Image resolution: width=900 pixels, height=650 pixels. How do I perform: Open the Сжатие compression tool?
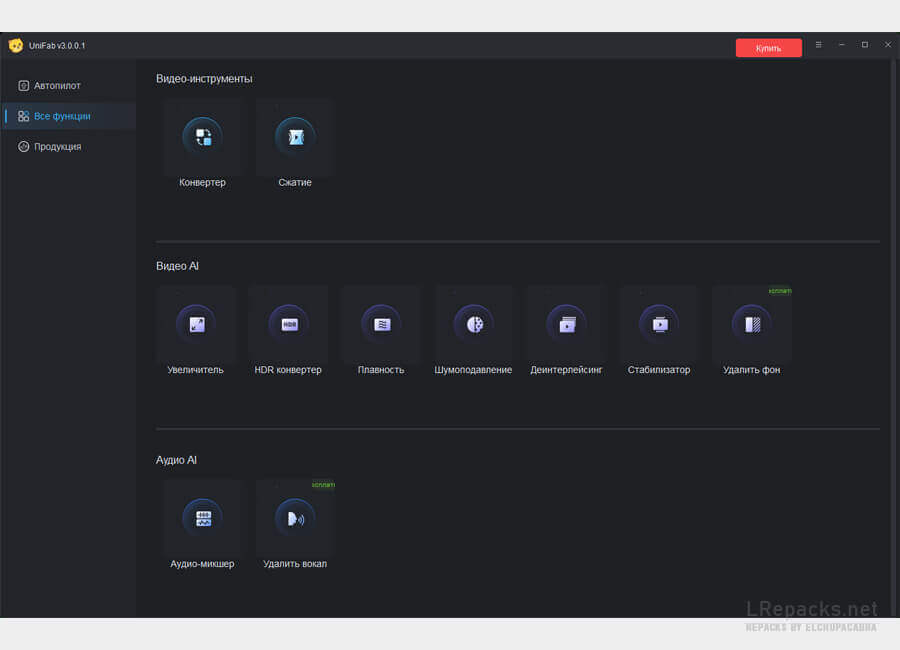[x=295, y=137]
